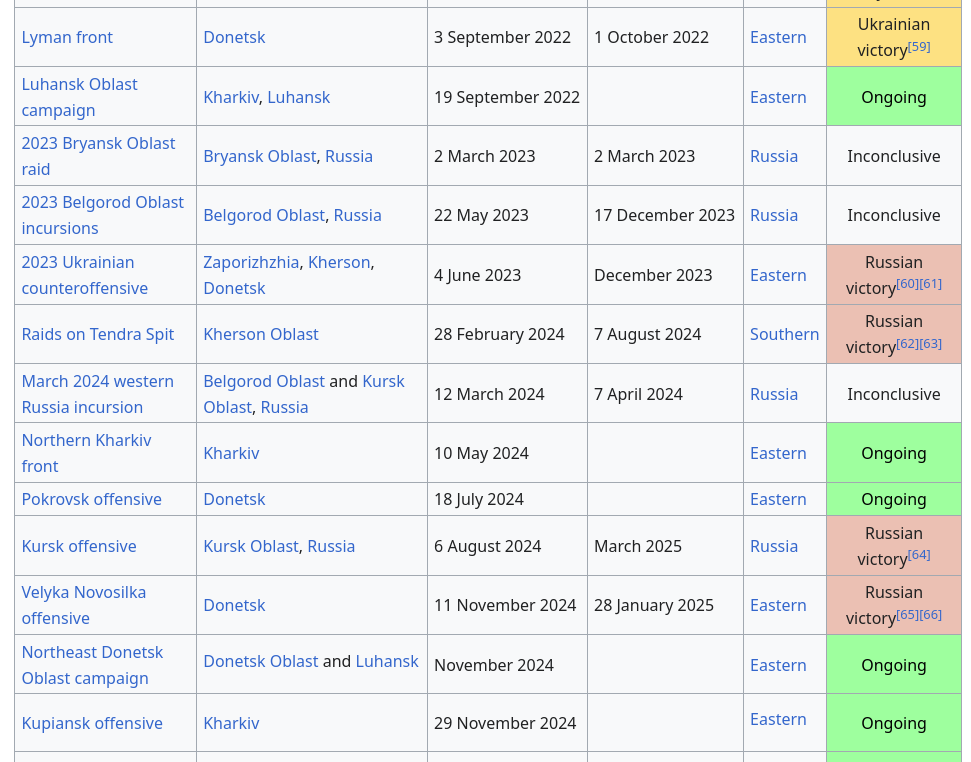Click Donetsk link in Pokrovsk offensive row
The height and width of the screenshot is (762, 971).
(234, 499)
